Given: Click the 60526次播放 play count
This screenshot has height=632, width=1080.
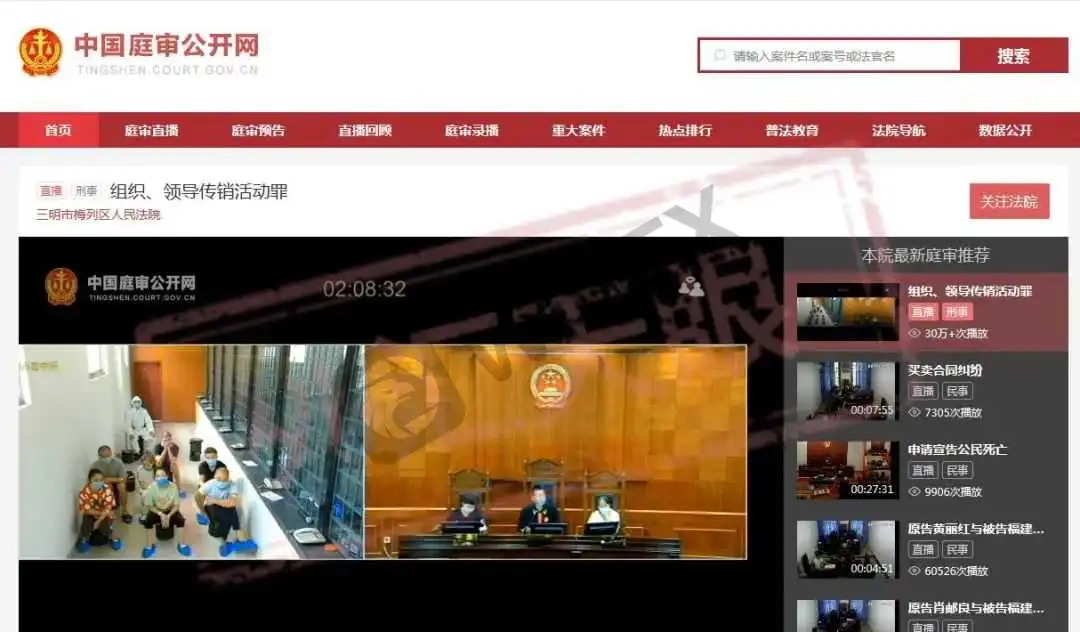Looking at the screenshot, I should pyautogui.click(x=956, y=571).
